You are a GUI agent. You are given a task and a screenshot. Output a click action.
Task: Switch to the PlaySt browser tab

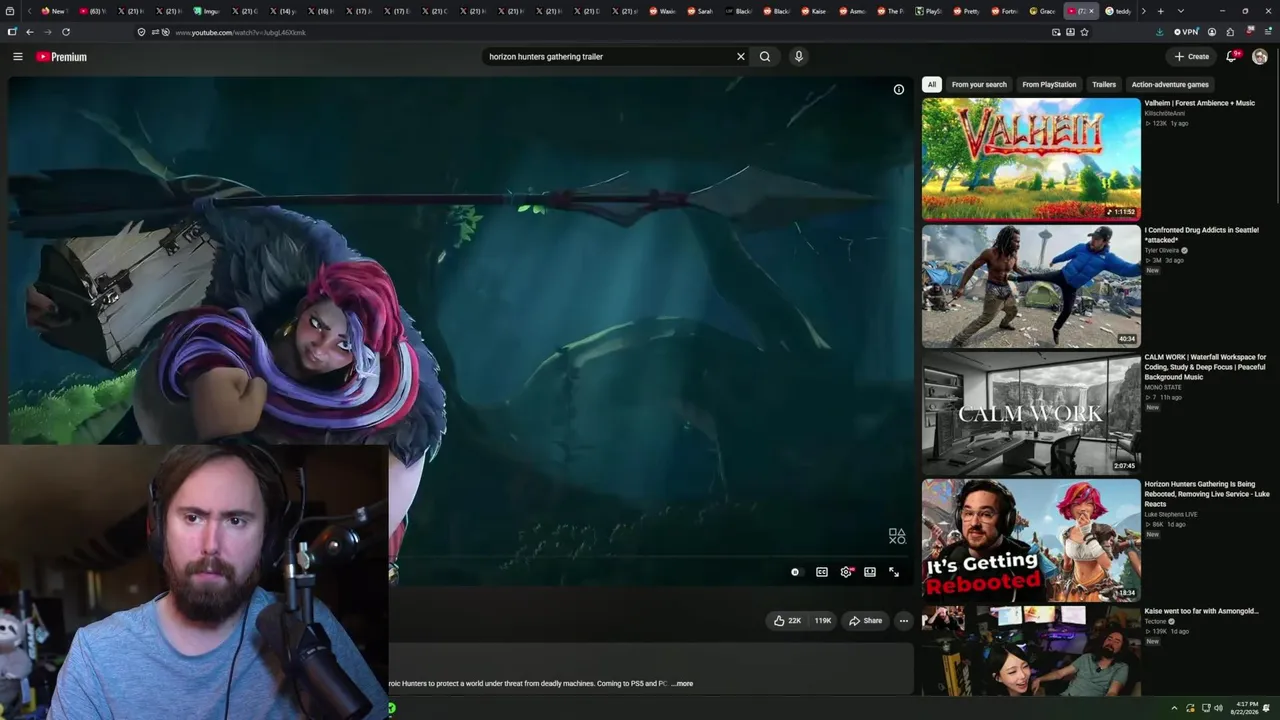pyautogui.click(x=927, y=11)
